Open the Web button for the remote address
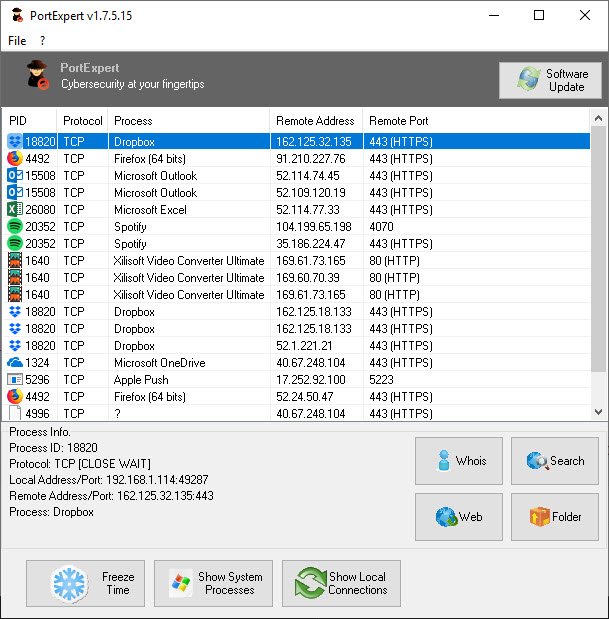Image resolution: width=609 pixels, height=619 pixels. point(459,517)
